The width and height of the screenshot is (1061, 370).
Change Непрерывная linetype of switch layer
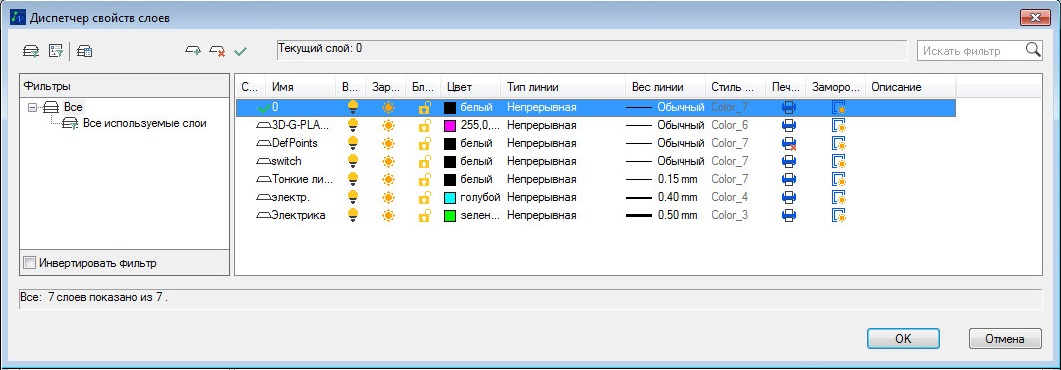[542, 161]
